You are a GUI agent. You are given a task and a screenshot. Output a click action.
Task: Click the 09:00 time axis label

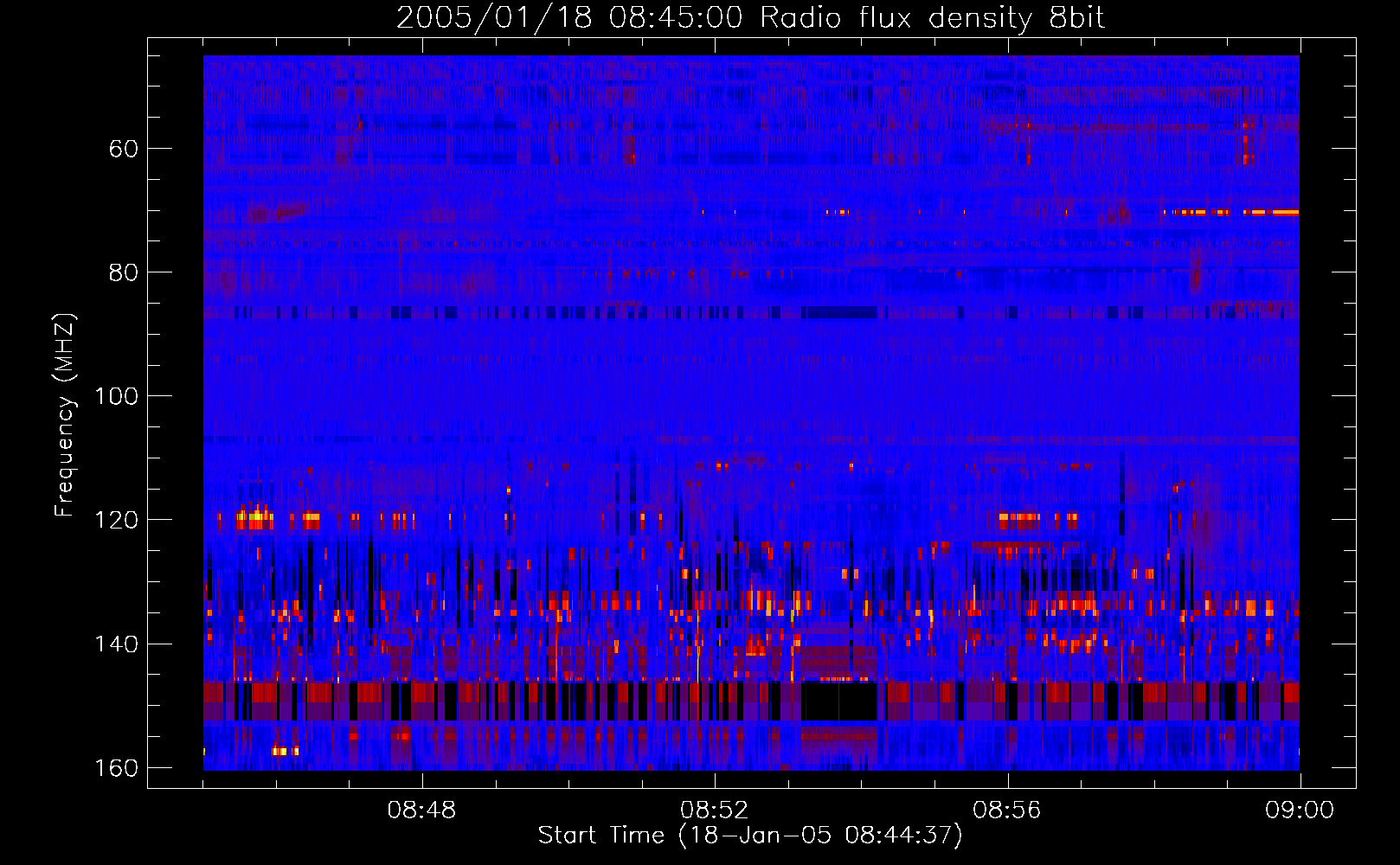click(x=1300, y=811)
